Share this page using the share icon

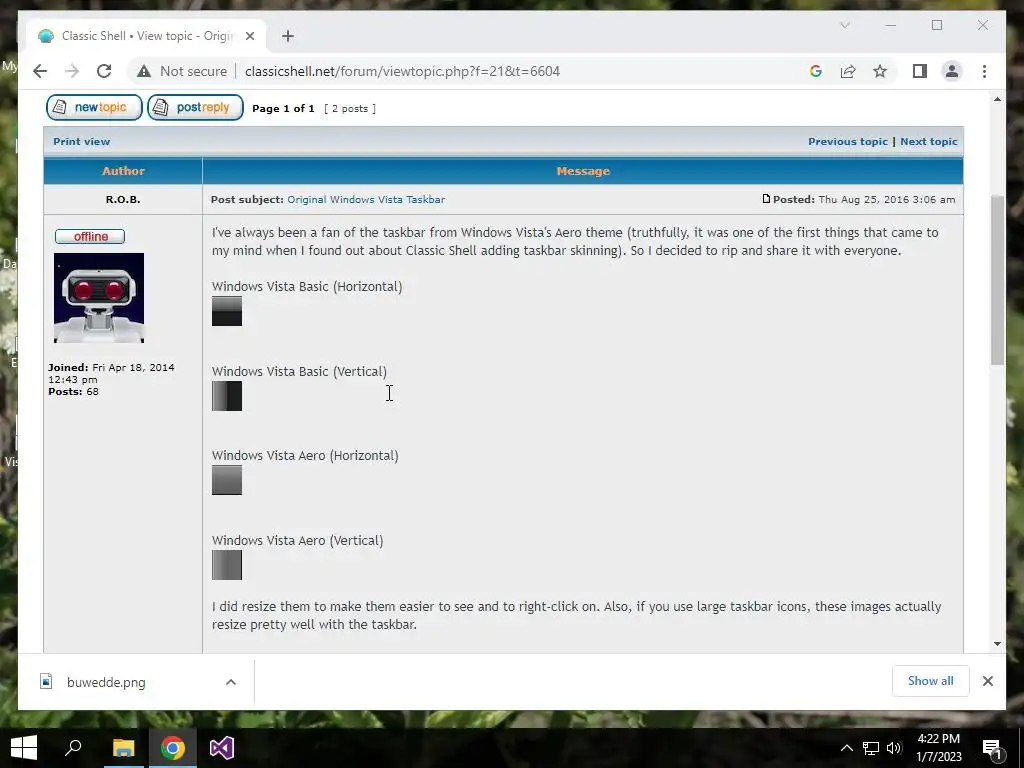(848, 71)
